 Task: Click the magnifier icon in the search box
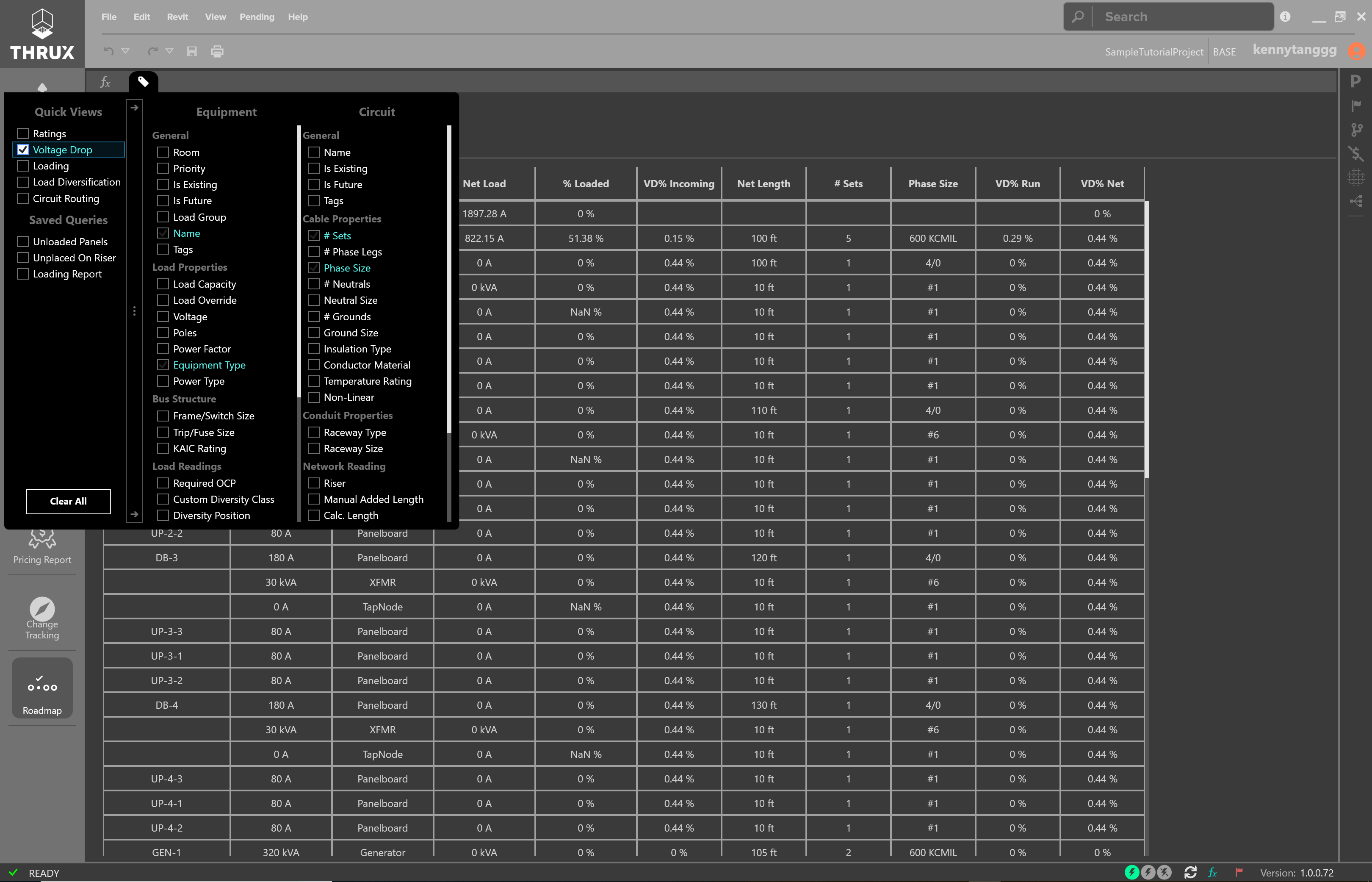[x=1078, y=17]
